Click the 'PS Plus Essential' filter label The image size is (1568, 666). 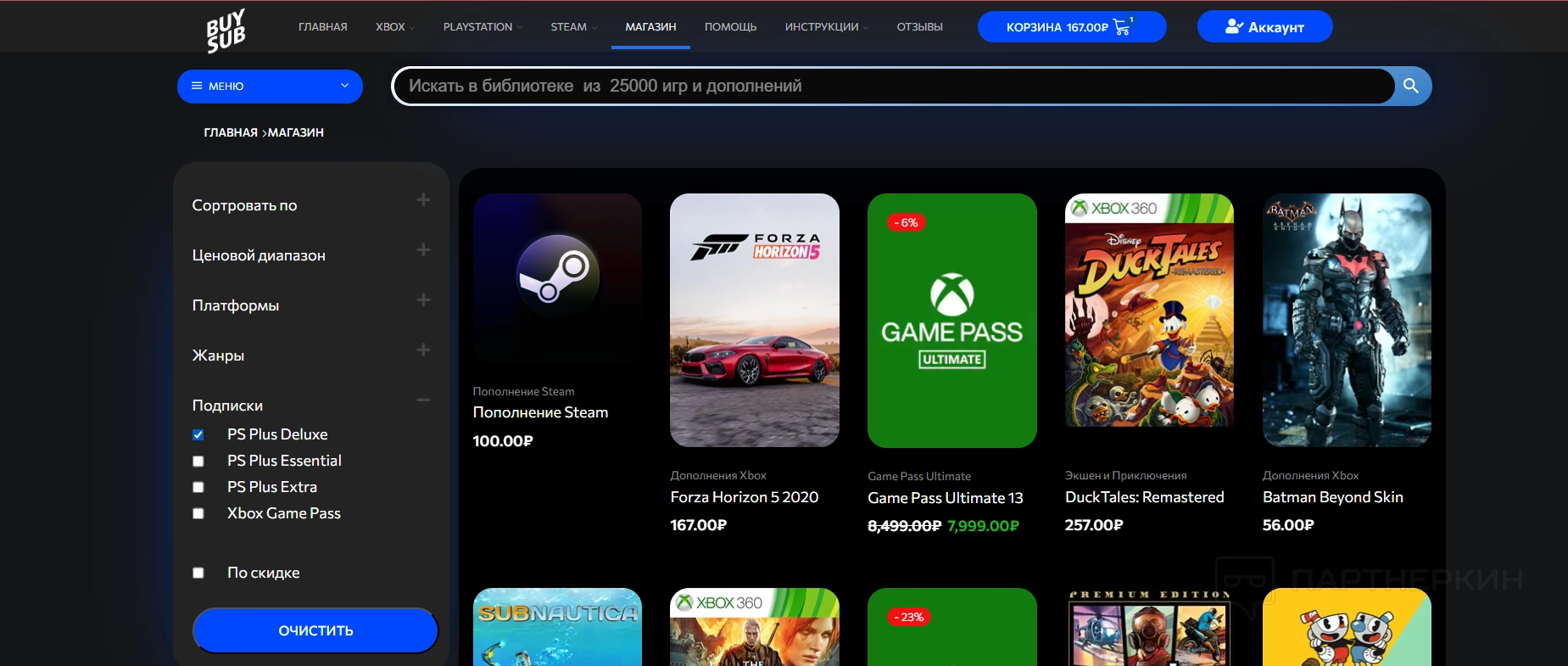tap(284, 461)
